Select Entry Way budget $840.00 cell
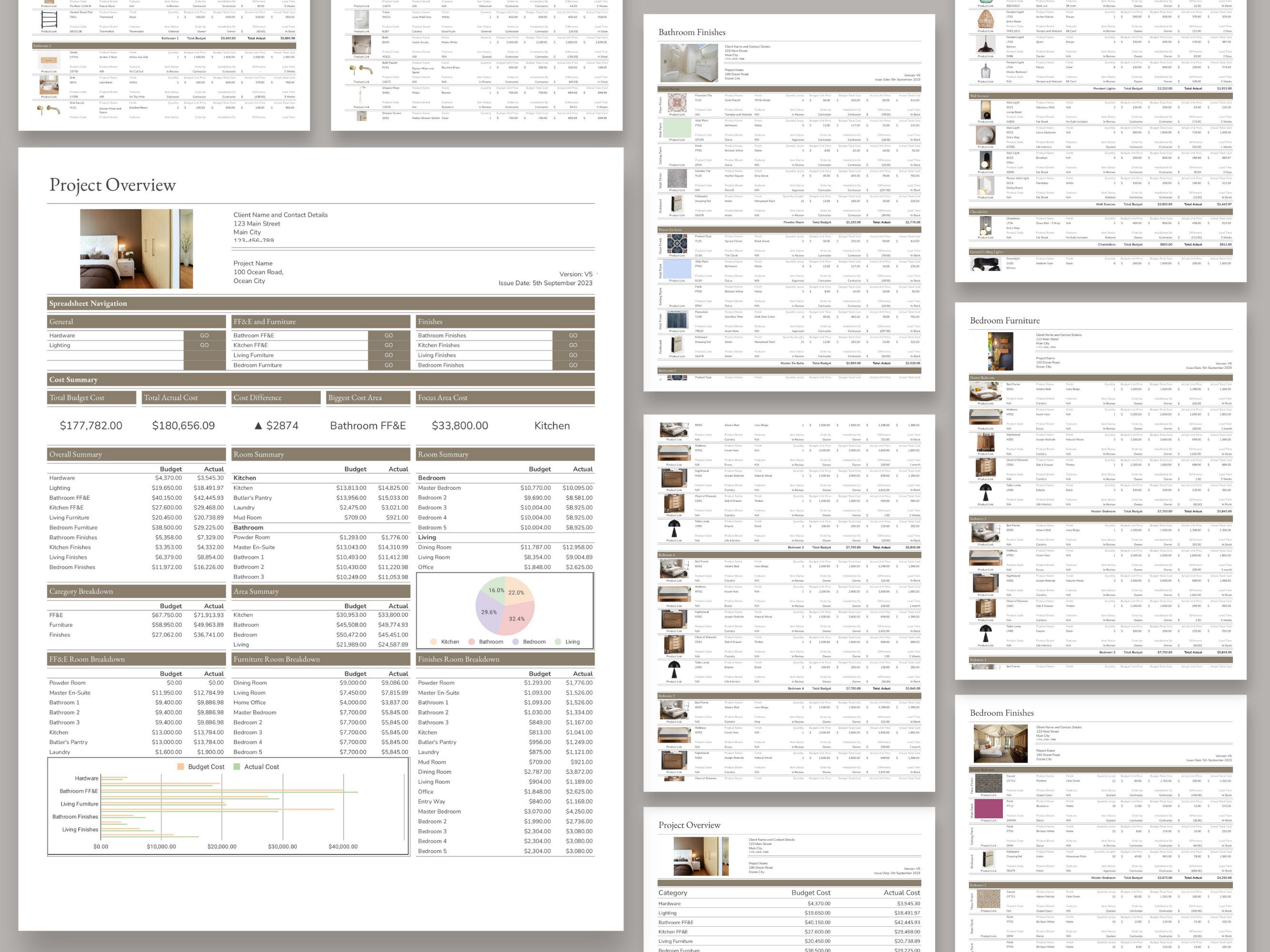The height and width of the screenshot is (952, 1270). (539, 802)
